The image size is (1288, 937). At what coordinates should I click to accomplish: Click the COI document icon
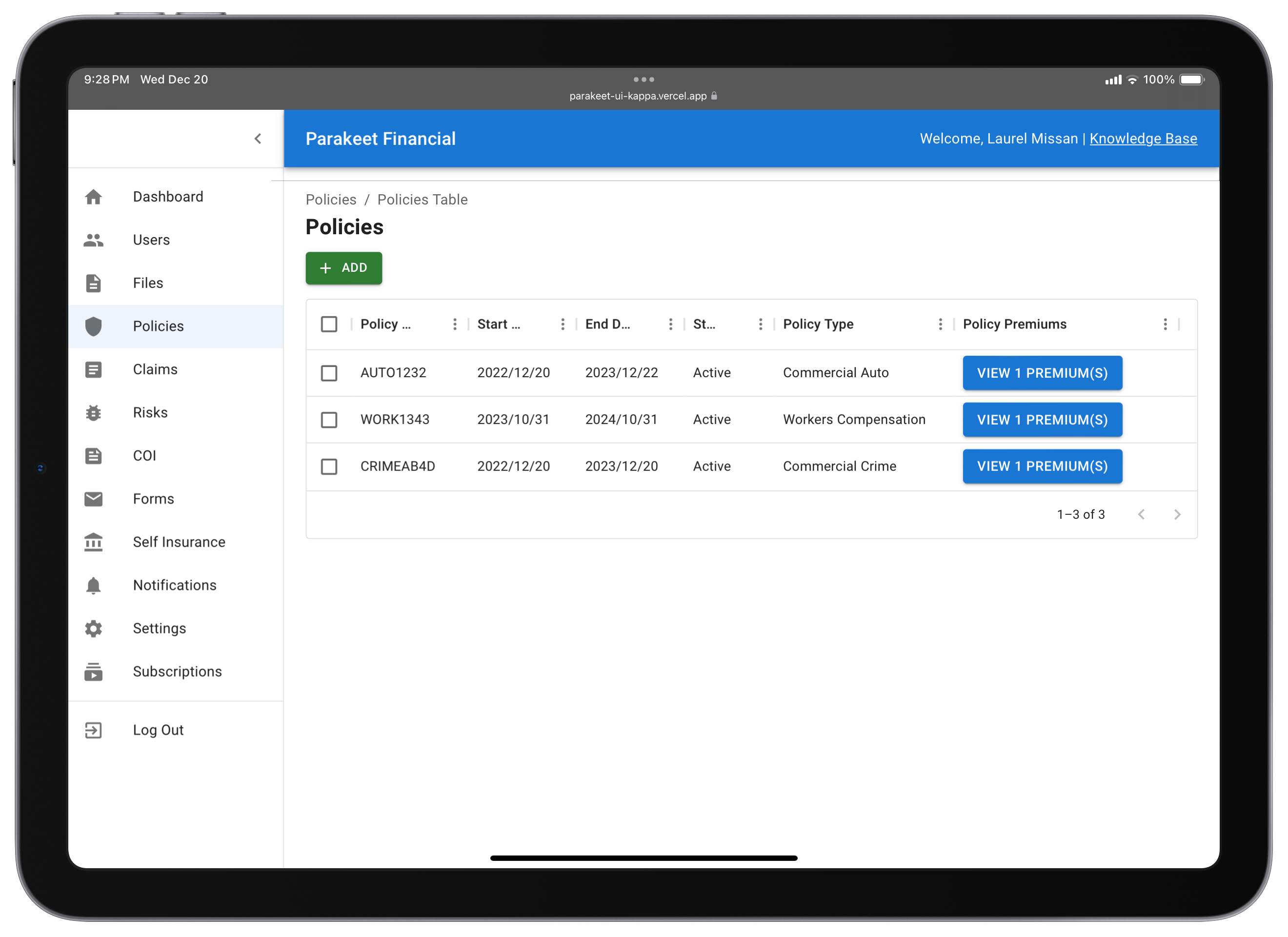[93, 456]
